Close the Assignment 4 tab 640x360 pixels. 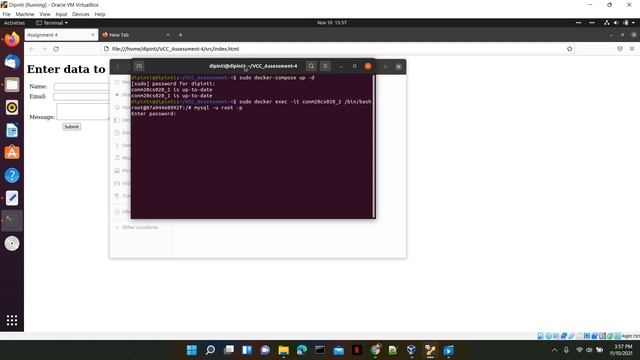93,35
